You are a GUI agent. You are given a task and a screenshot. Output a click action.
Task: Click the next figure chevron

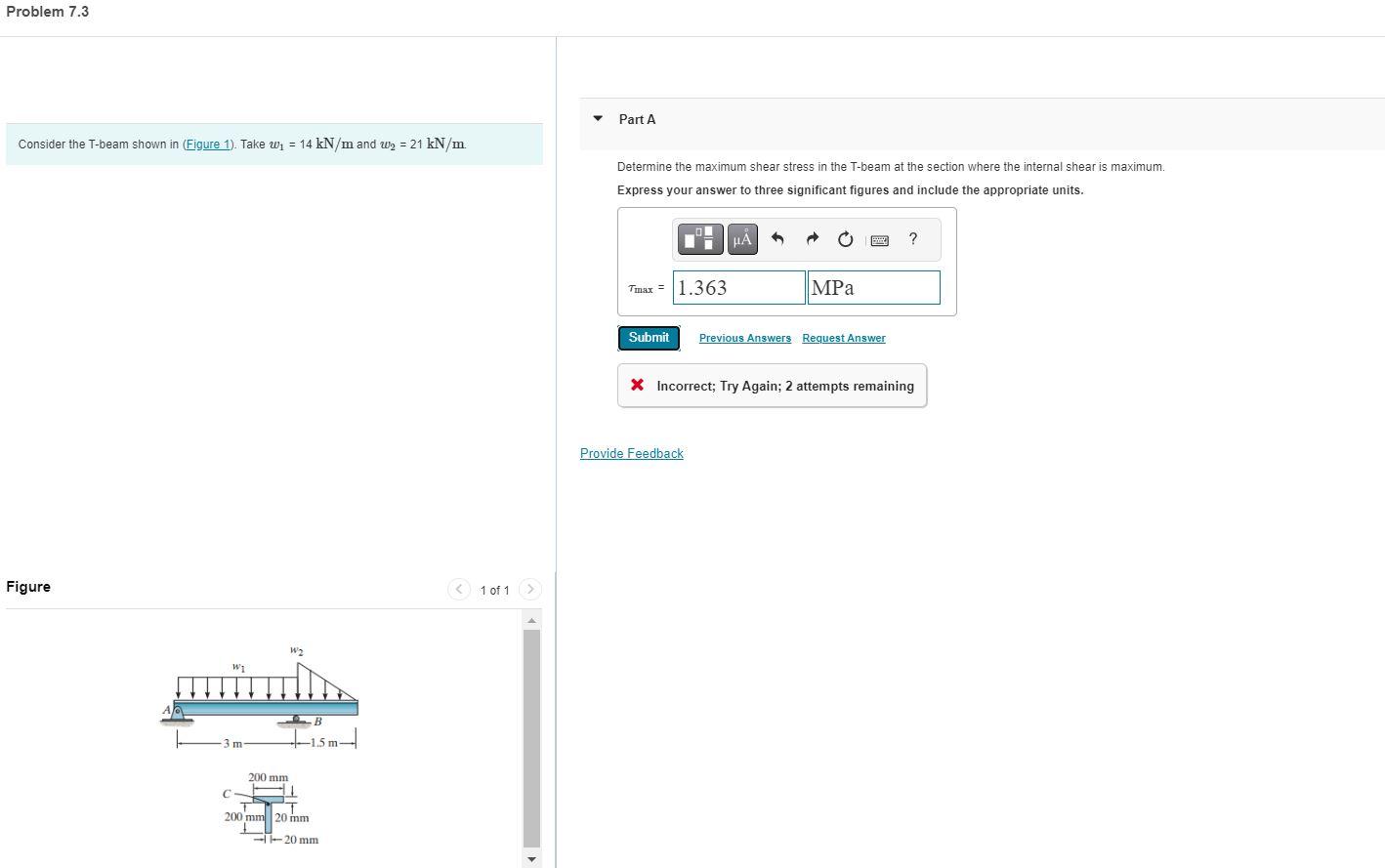(529, 589)
